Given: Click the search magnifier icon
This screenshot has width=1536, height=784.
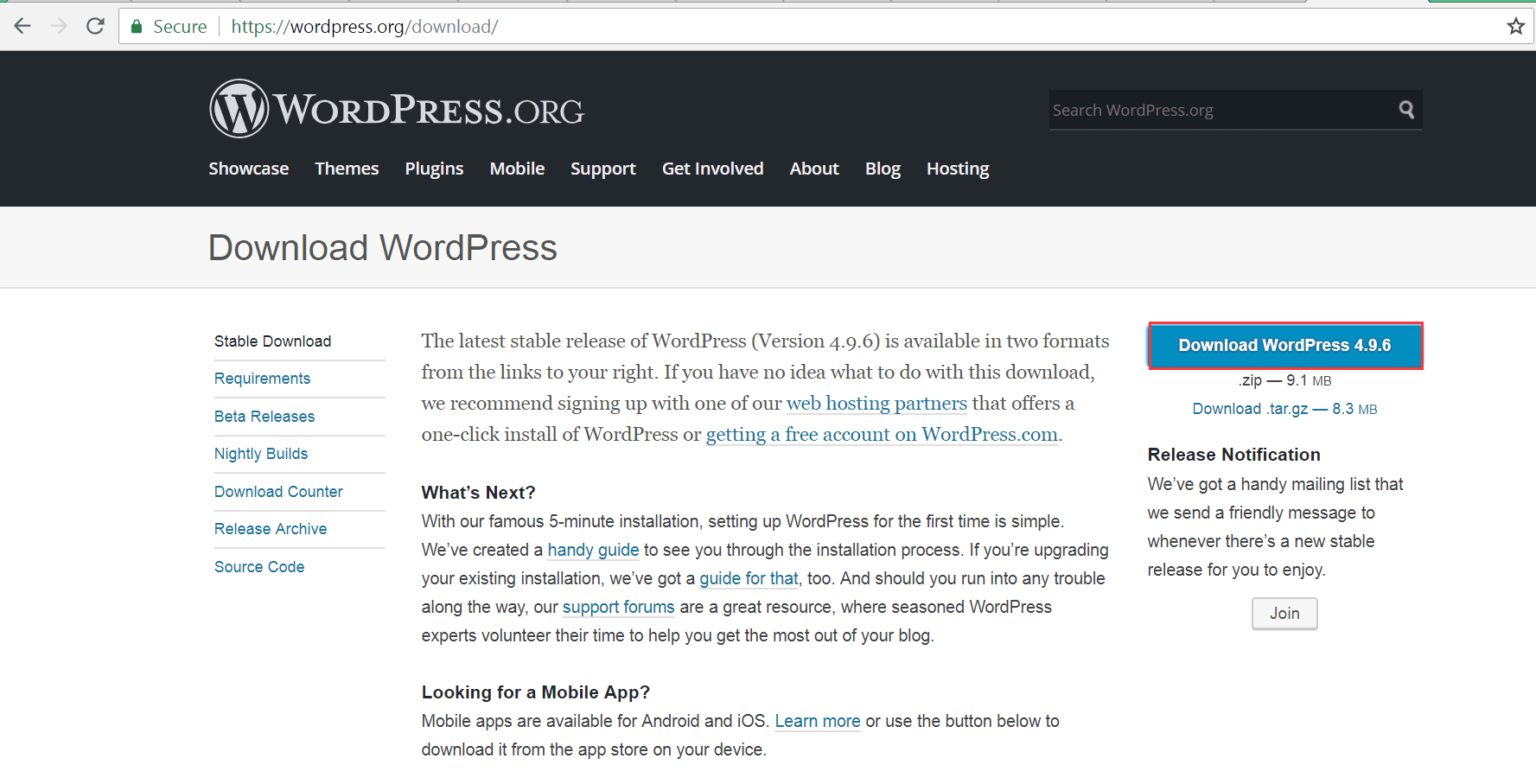Looking at the screenshot, I should click(x=1406, y=110).
